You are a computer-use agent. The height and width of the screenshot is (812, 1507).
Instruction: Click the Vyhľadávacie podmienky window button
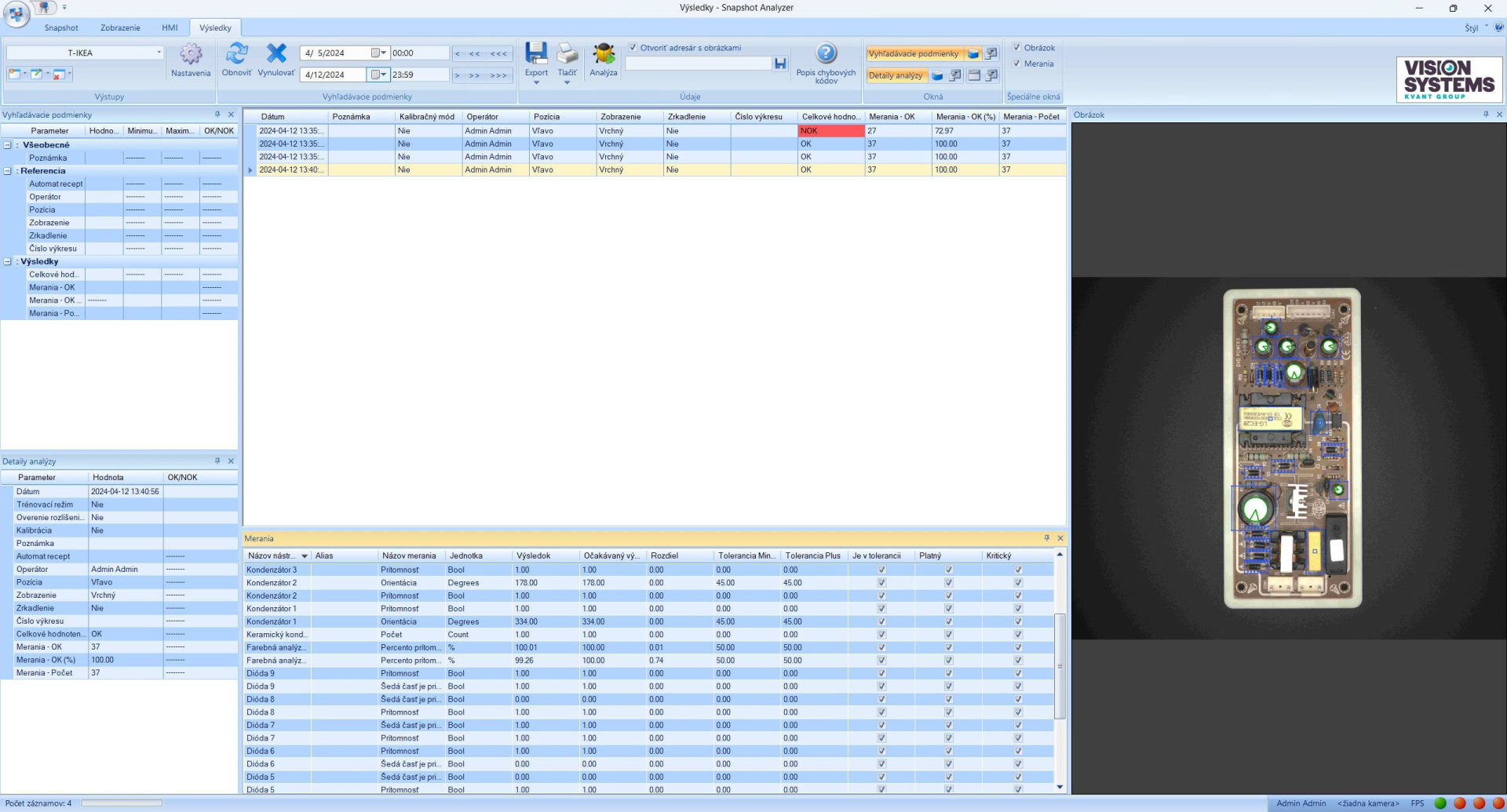point(914,54)
